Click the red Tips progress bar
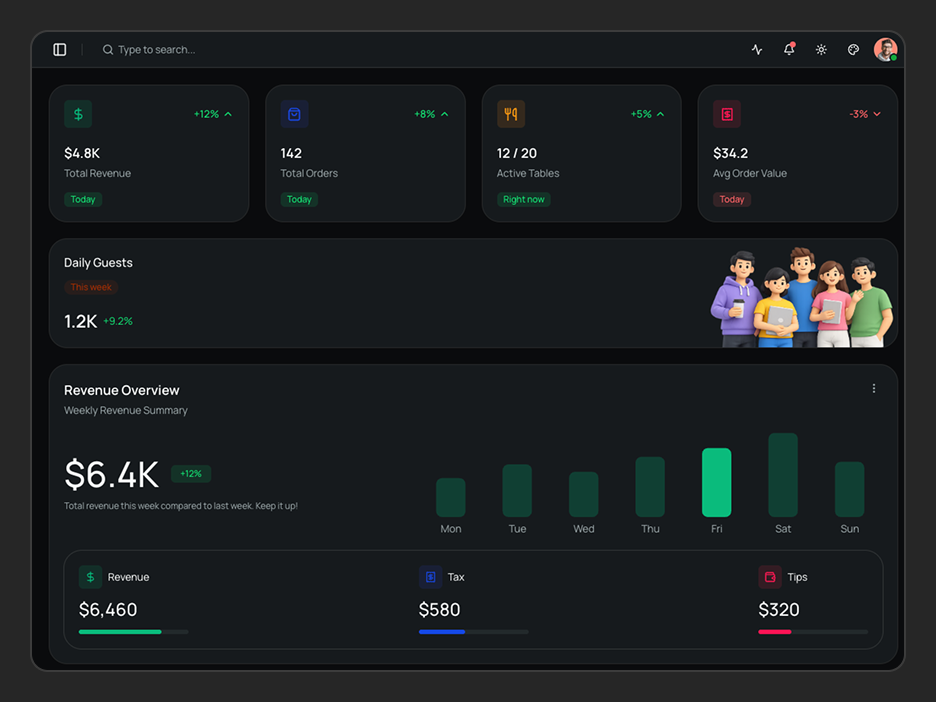The height and width of the screenshot is (702, 936). click(x=813, y=632)
